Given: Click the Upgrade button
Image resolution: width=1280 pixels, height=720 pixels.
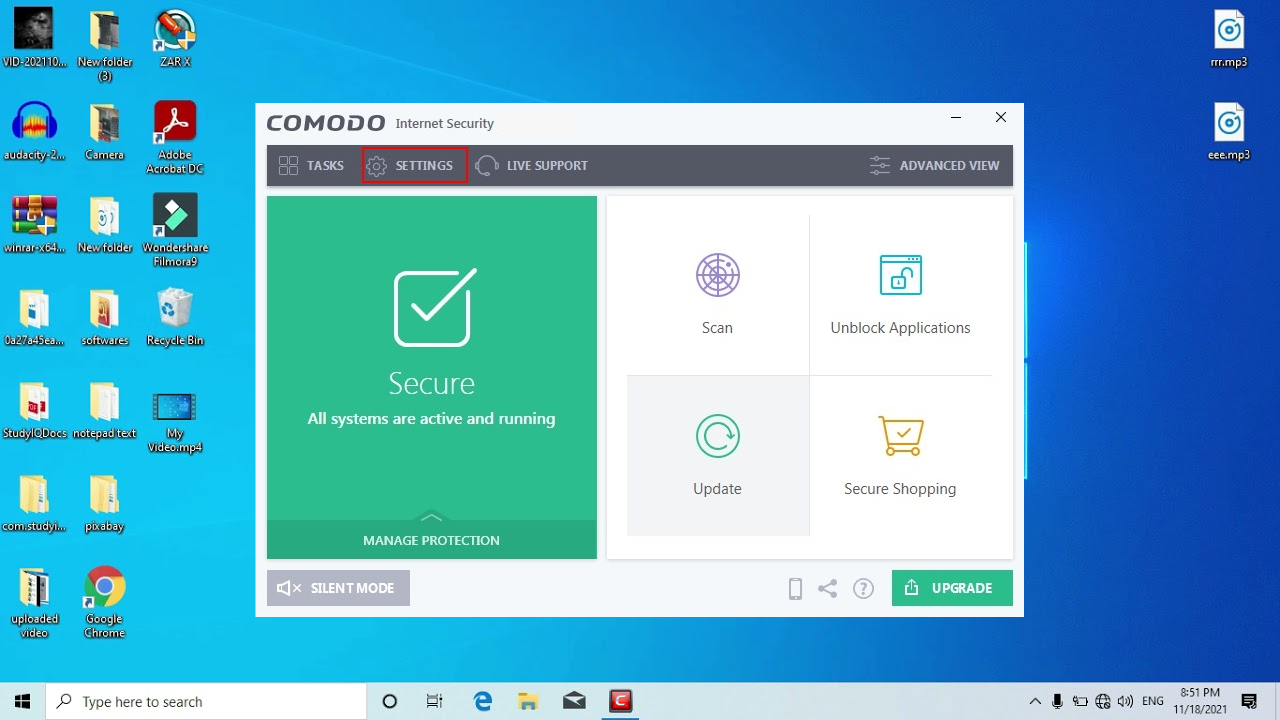Looking at the screenshot, I should [x=952, y=588].
